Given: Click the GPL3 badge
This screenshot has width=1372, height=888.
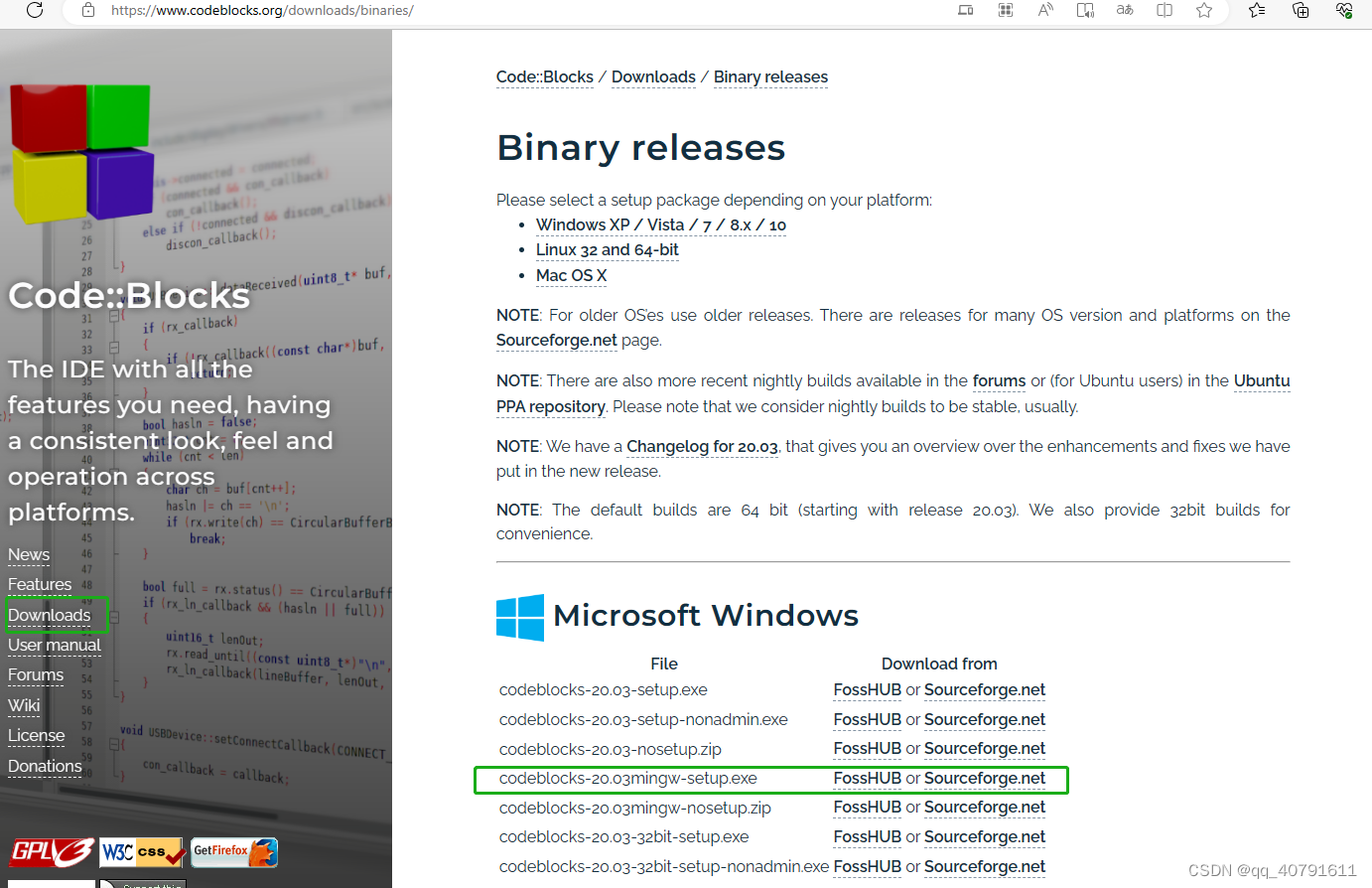Looking at the screenshot, I should tap(52, 852).
